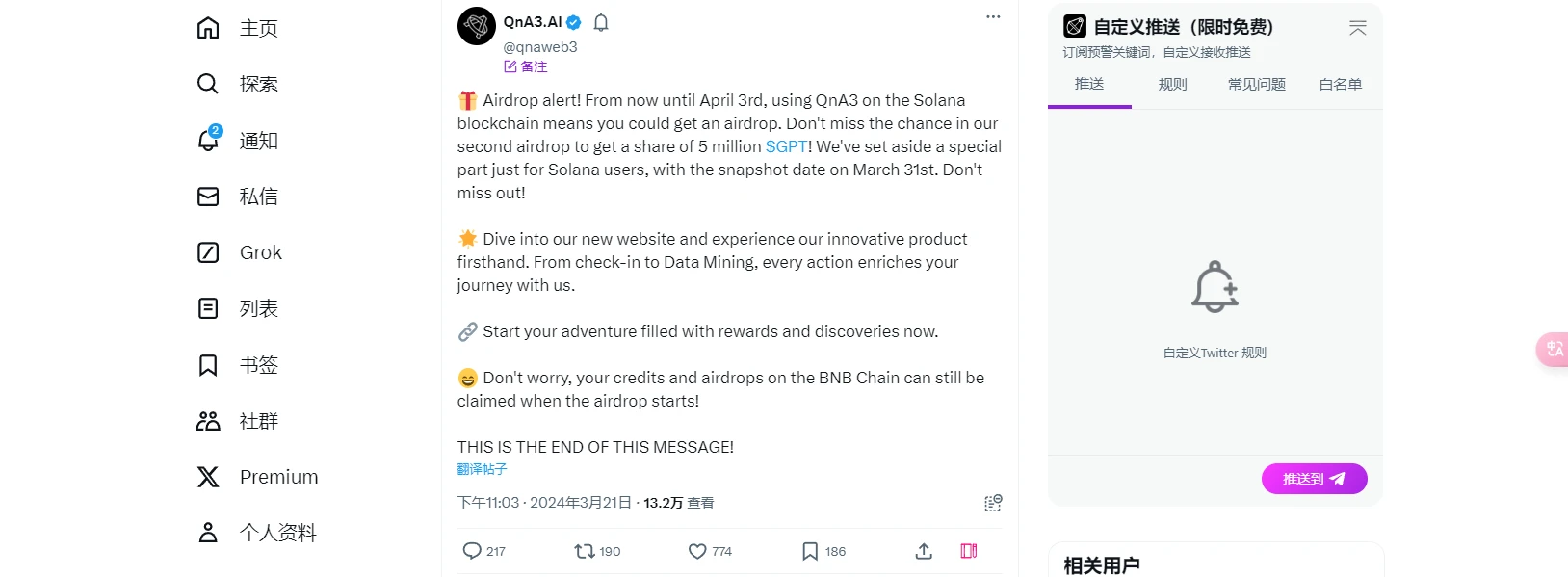Click the 备注 note link
The width and height of the screenshot is (1568, 577).
point(526,66)
